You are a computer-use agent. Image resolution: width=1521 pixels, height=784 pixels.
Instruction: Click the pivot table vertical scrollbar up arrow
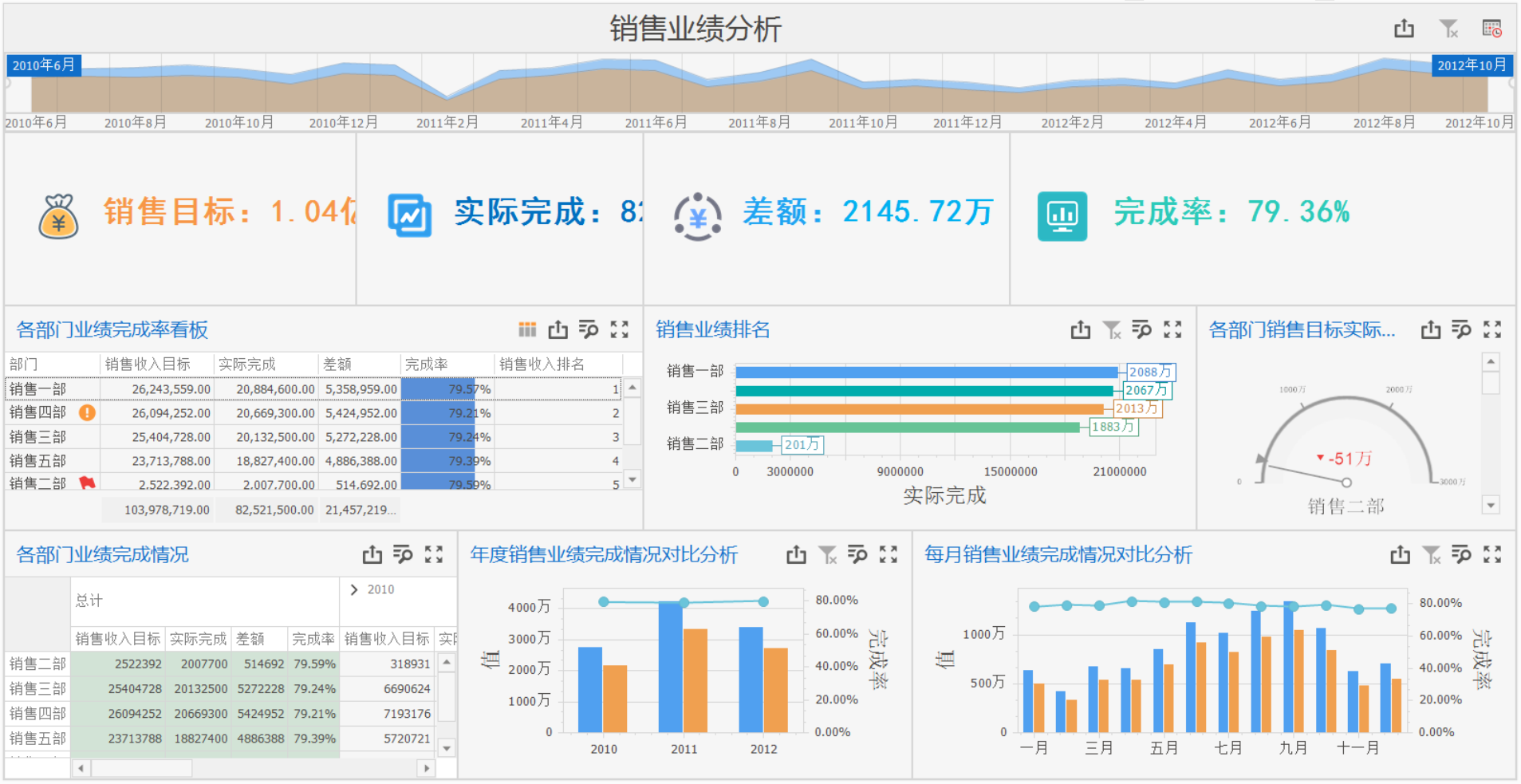(447, 662)
